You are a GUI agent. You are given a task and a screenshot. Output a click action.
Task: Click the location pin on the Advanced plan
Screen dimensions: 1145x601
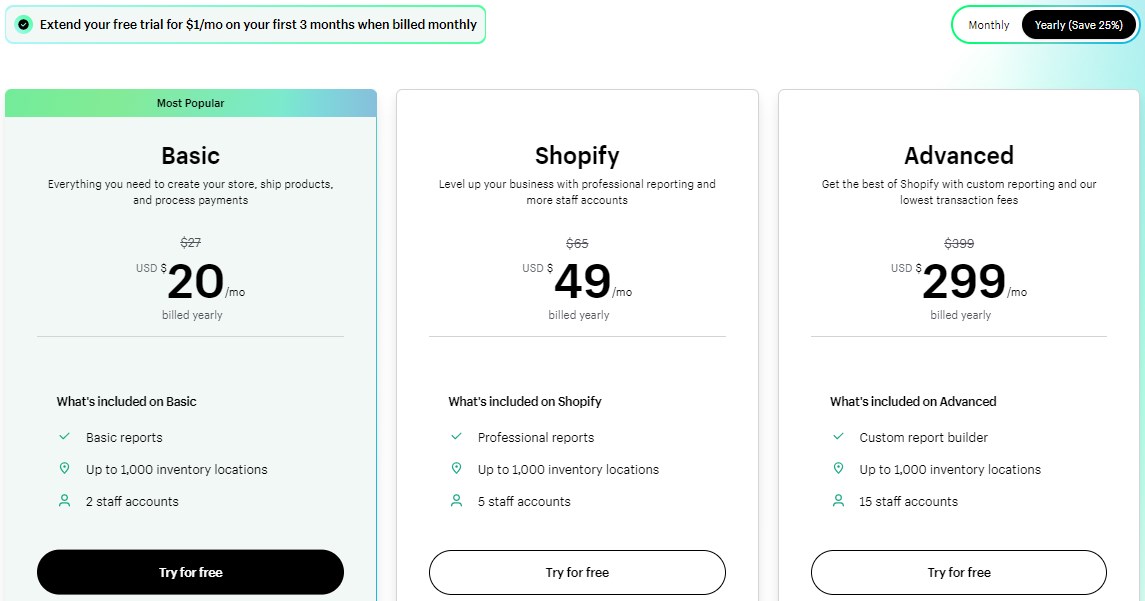pyautogui.click(x=837, y=469)
